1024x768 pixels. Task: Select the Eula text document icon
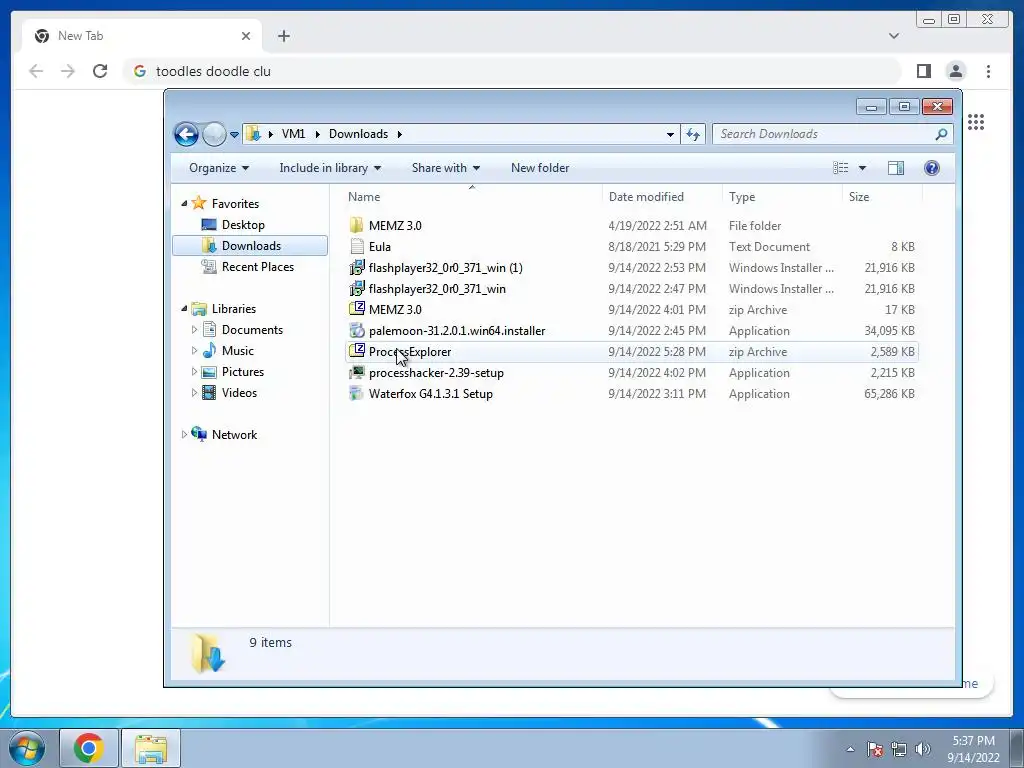point(357,246)
